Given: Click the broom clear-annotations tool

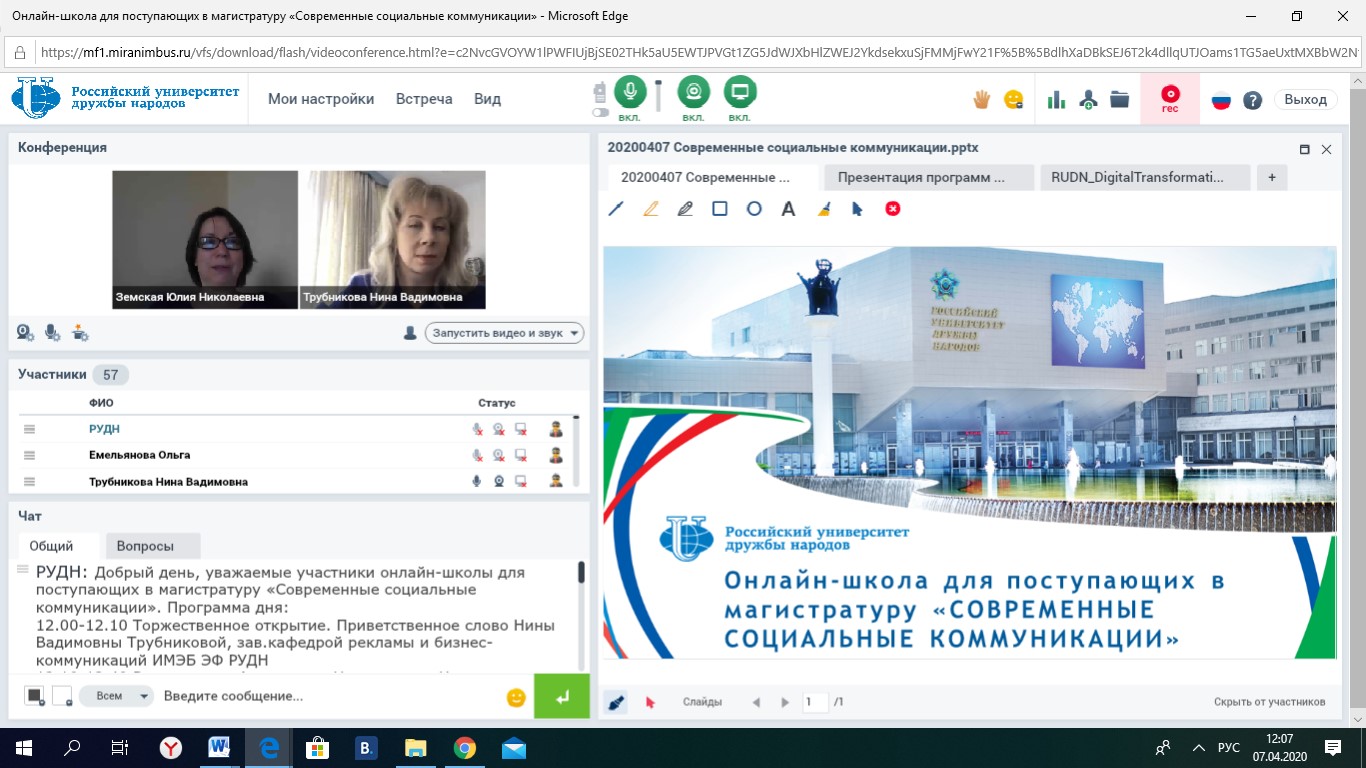Looking at the screenshot, I should point(824,209).
